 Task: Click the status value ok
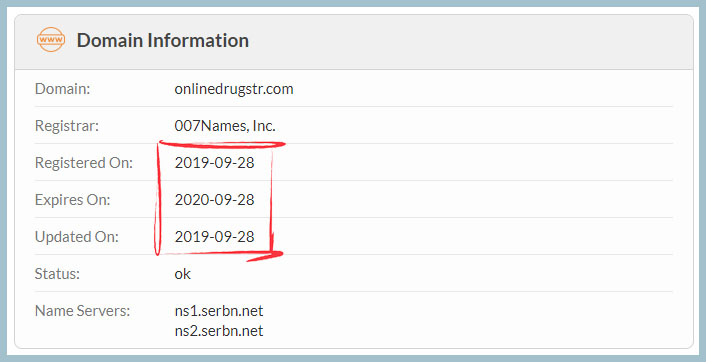[182, 273]
